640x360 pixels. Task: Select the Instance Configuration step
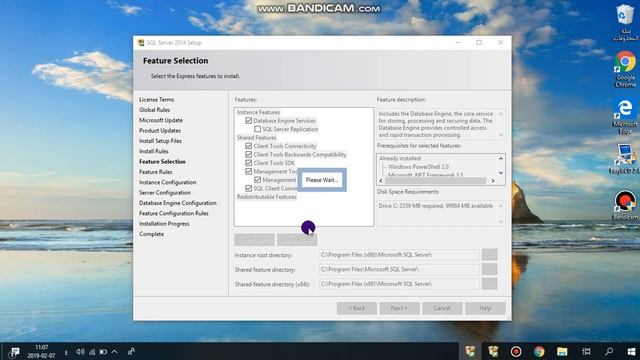coord(168,182)
